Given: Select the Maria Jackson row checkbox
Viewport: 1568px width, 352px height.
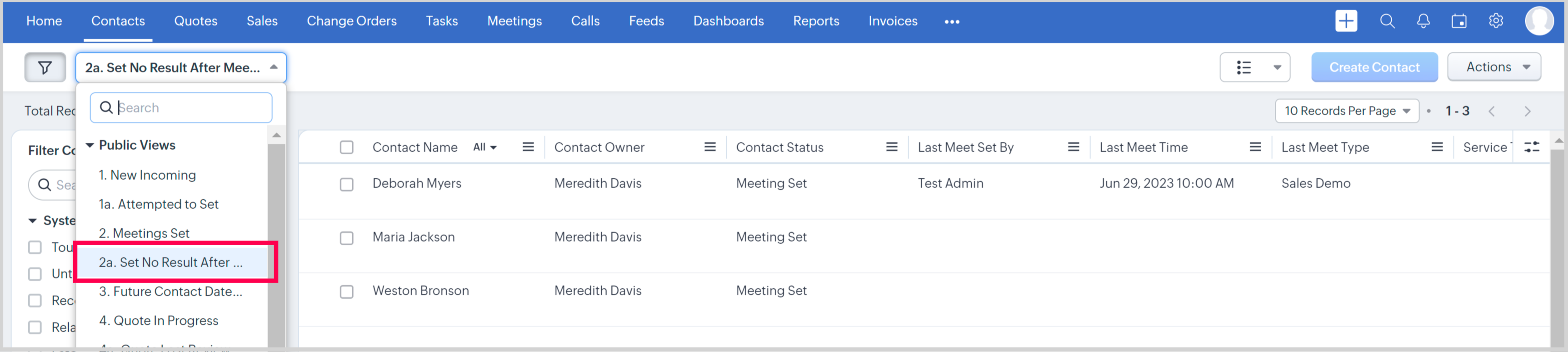Looking at the screenshot, I should (346, 237).
